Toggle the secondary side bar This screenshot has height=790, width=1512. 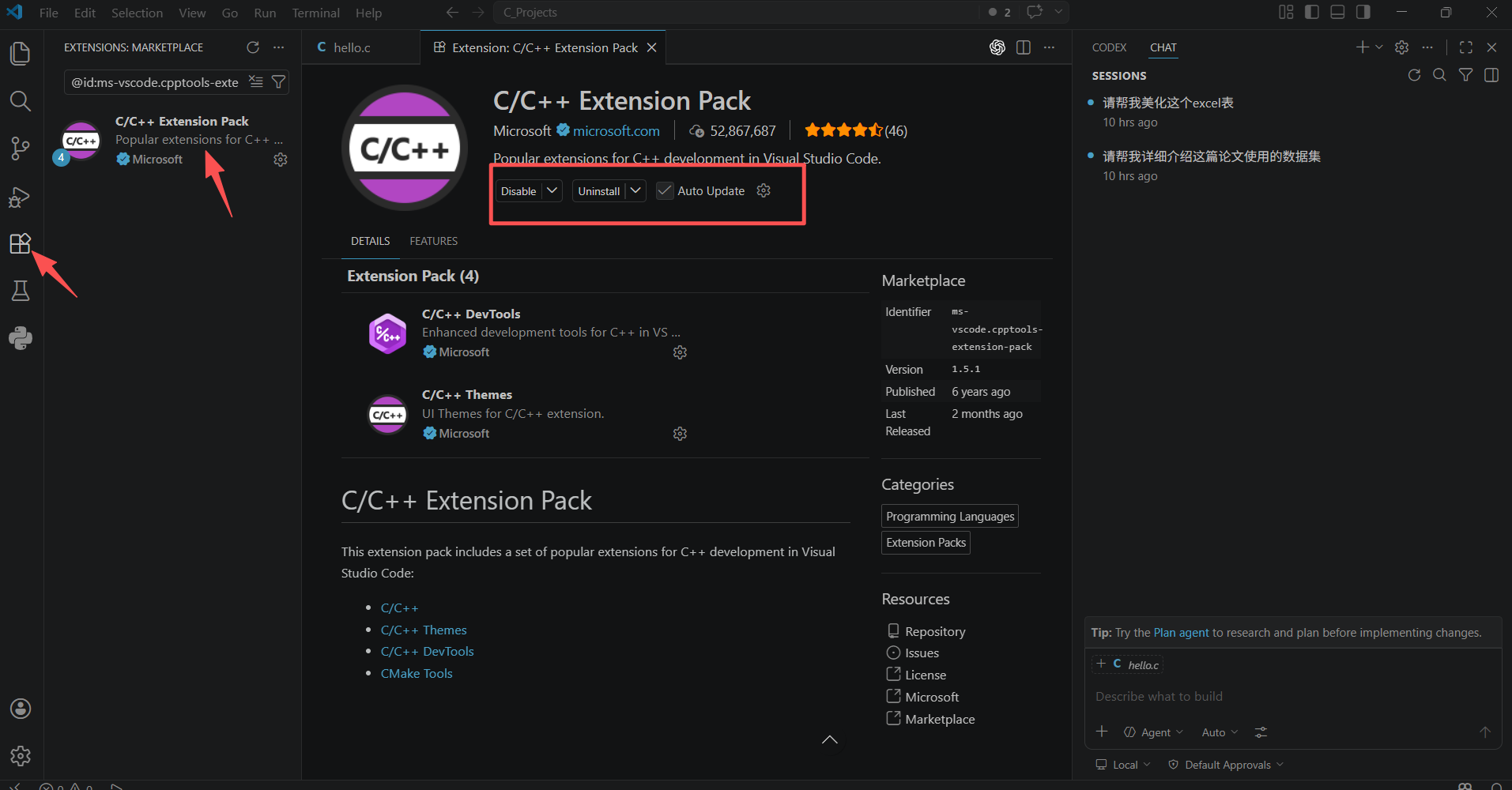1363,12
